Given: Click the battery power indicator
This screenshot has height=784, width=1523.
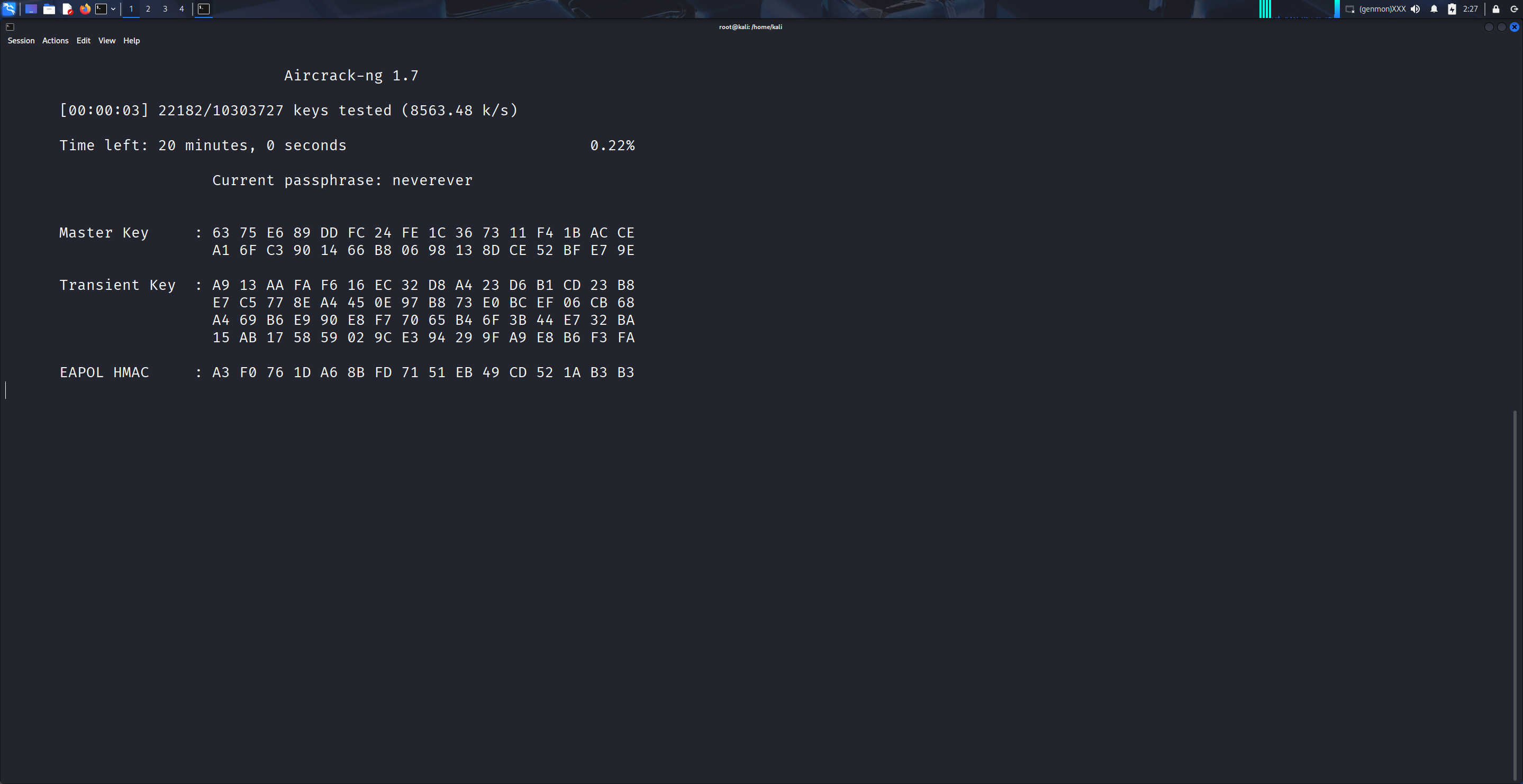Looking at the screenshot, I should [1452, 9].
